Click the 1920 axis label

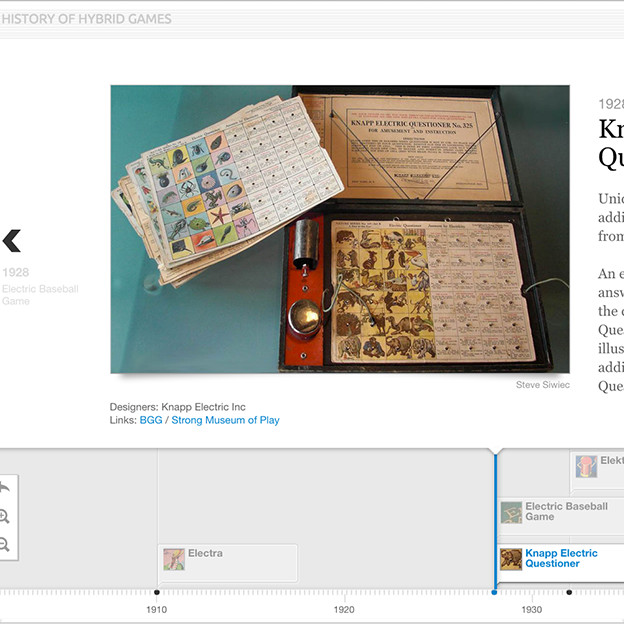tap(344, 609)
